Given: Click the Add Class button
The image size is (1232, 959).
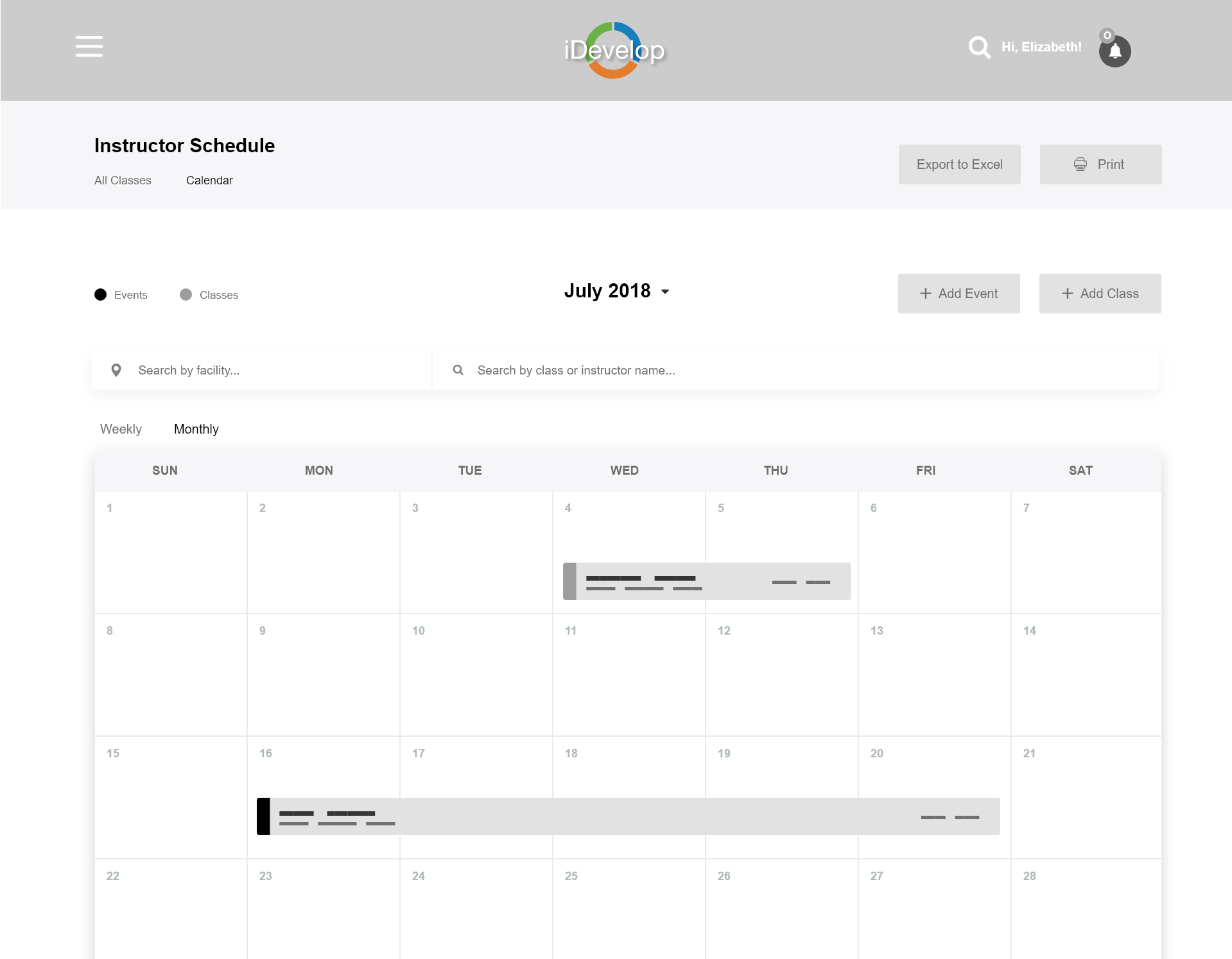Looking at the screenshot, I should [x=1100, y=294].
